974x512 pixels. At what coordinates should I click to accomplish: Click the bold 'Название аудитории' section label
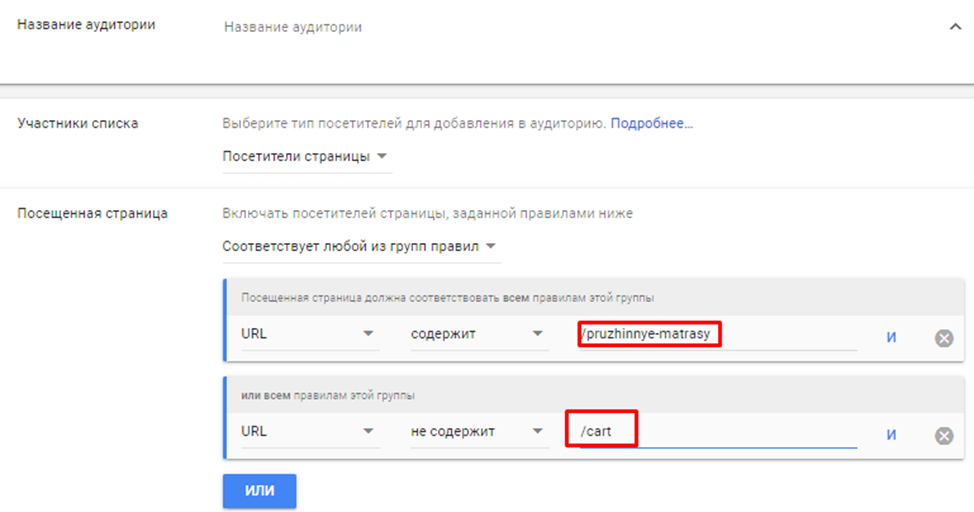[86, 24]
